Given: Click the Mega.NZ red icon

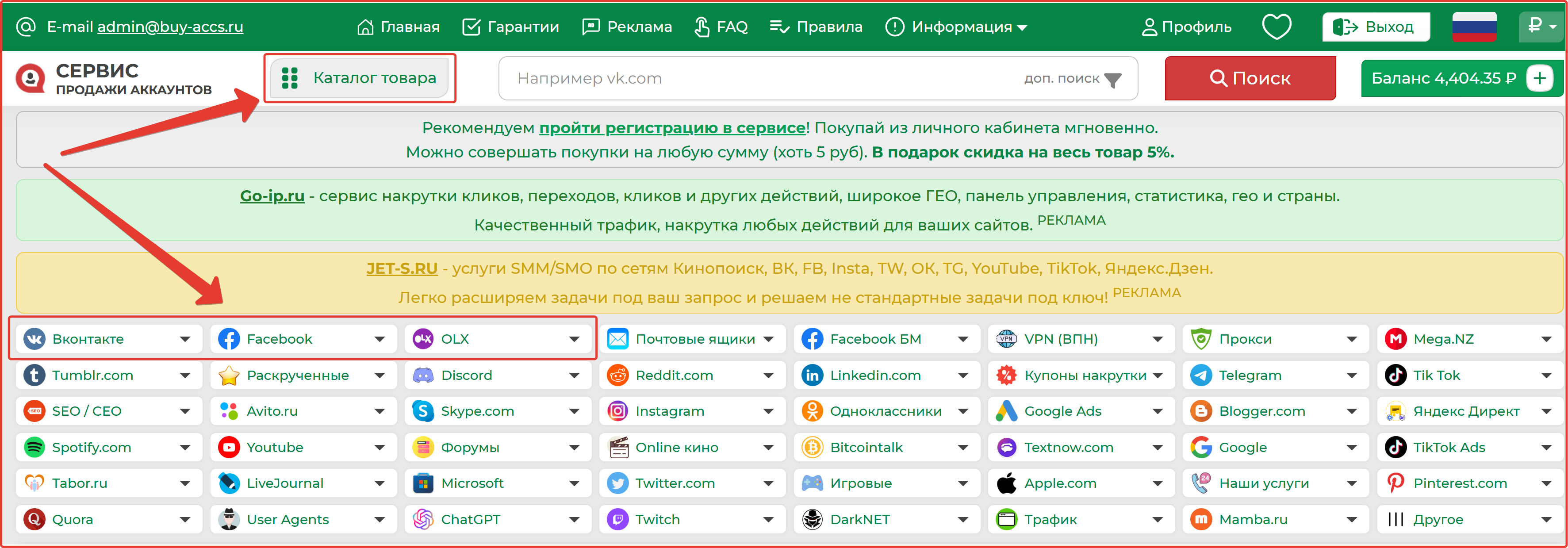Looking at the screenshot, I should pos(1395,339).
